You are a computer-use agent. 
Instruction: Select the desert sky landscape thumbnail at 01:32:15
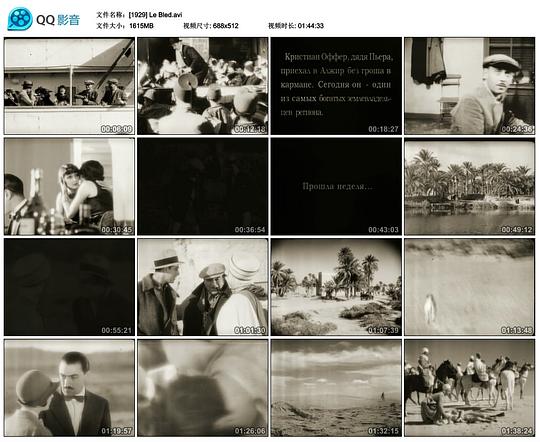coord(336,388)
